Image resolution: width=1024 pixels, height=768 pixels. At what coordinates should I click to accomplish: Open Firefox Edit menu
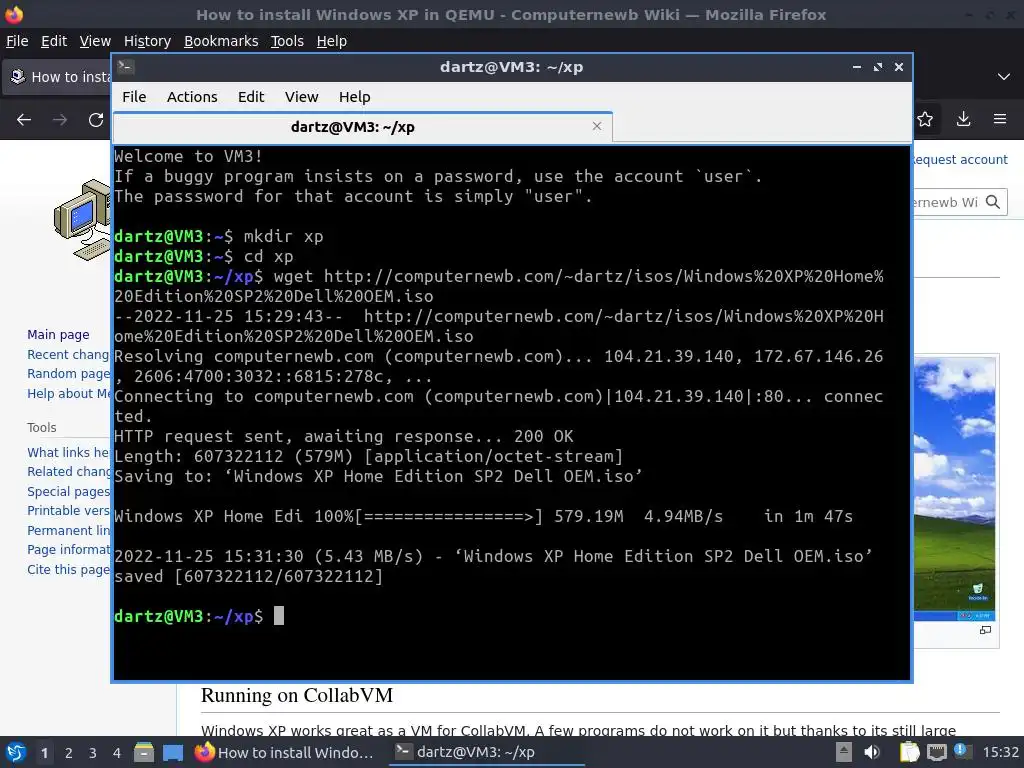tap(54, 41)
